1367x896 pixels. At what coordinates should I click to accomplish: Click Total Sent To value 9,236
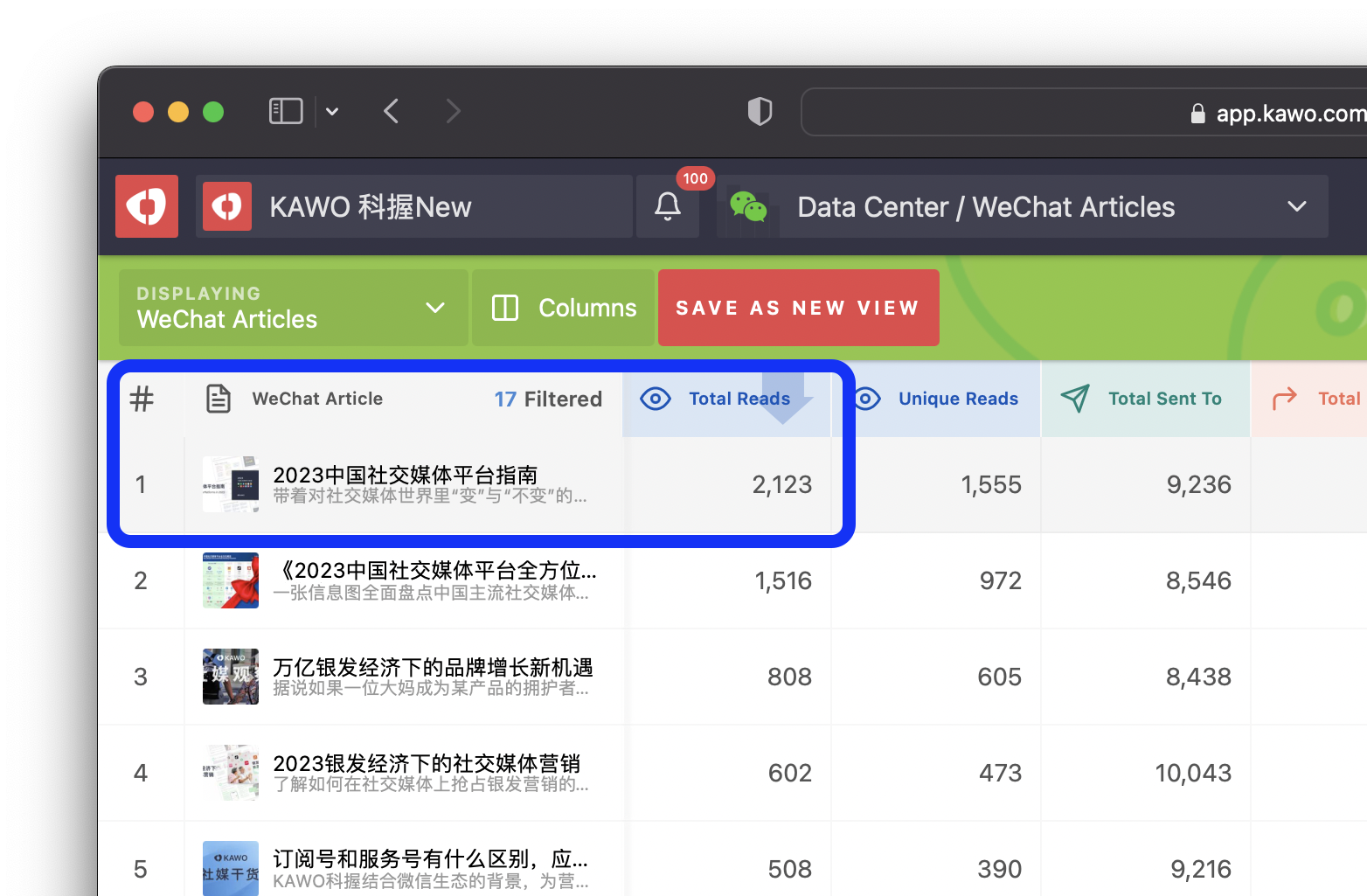(1199, 484)
